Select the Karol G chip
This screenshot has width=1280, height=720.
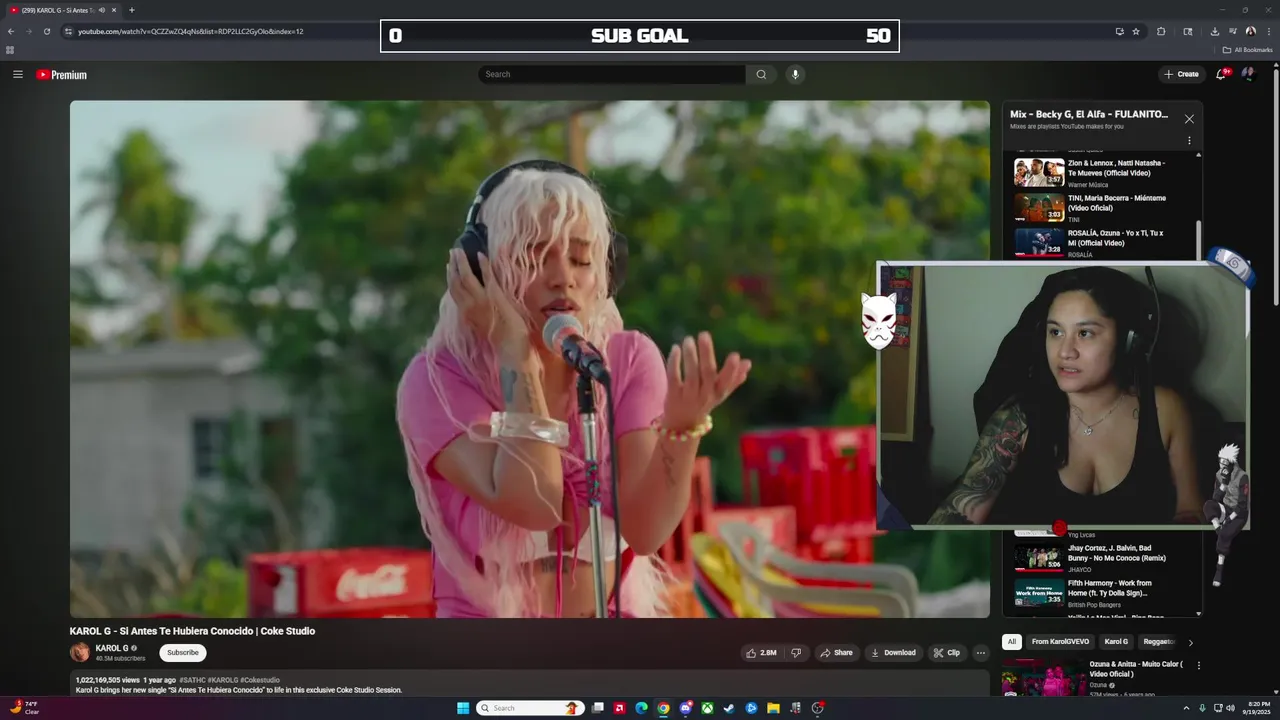point(1116,642)
